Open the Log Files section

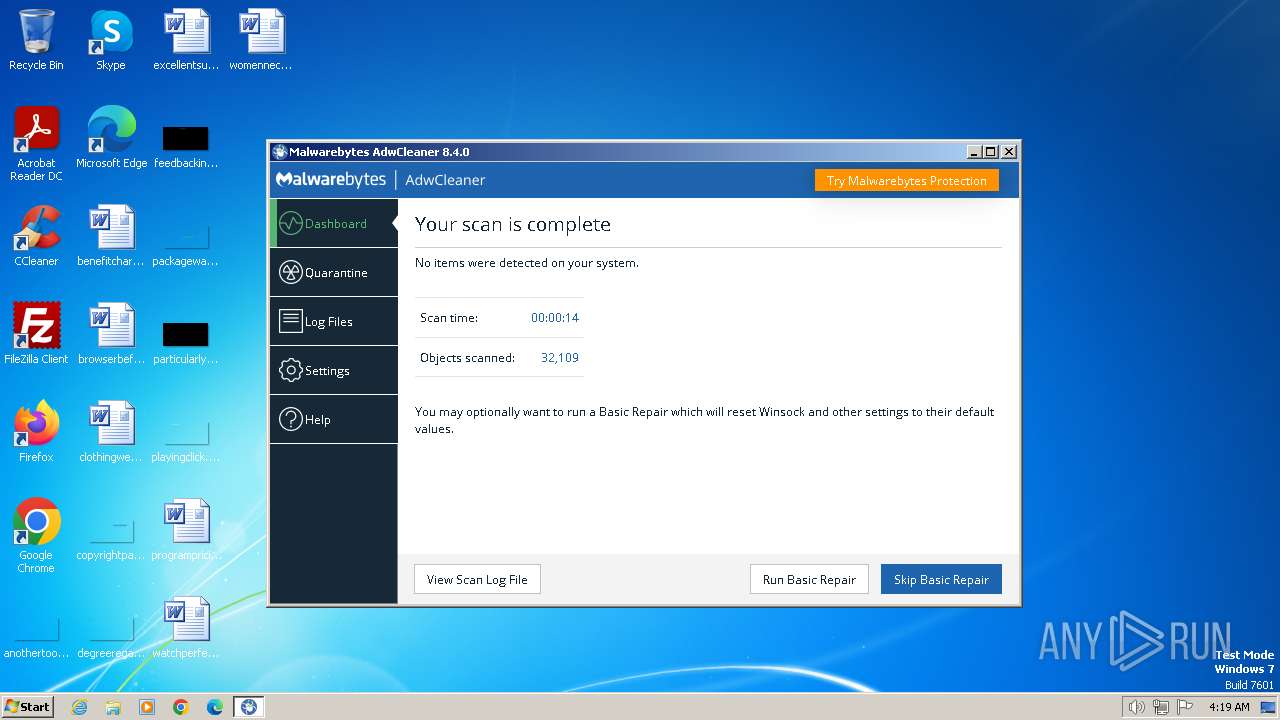334,321
